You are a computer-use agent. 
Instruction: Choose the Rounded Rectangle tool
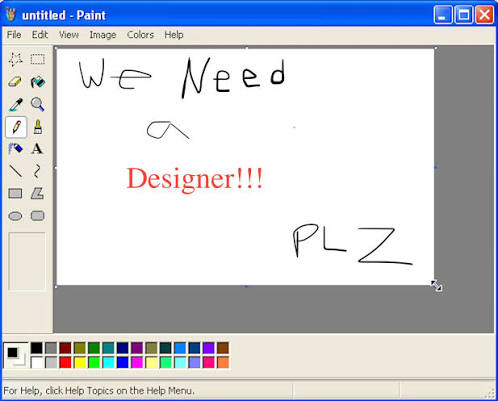[37, 216]
